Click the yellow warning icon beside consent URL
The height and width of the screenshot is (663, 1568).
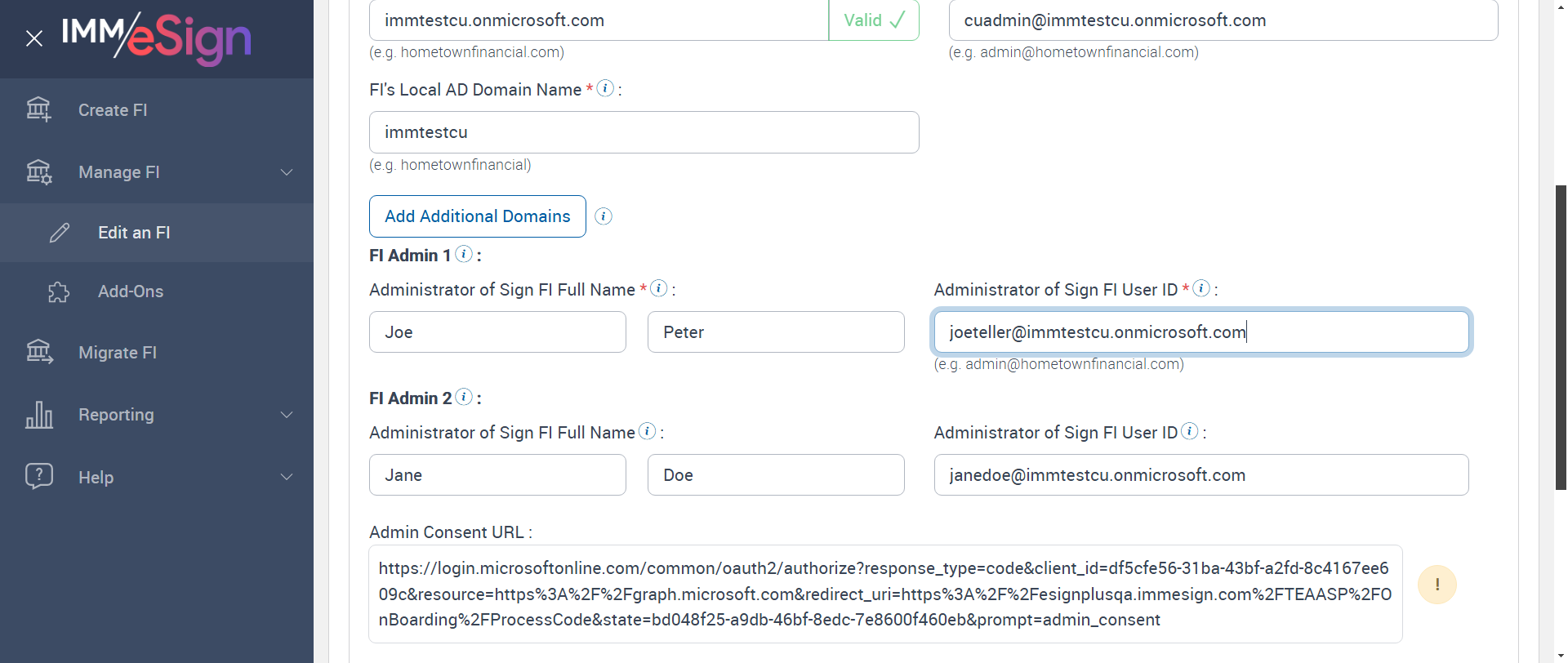pos(1437,585)
